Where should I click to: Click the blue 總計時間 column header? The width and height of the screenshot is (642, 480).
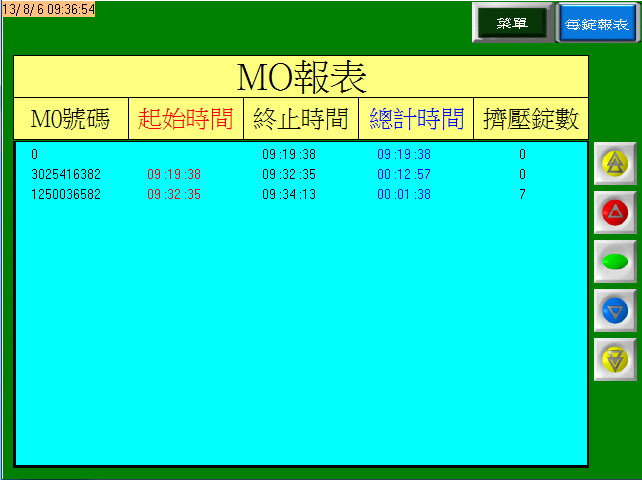pyautogui.click(x=416, y=119)
